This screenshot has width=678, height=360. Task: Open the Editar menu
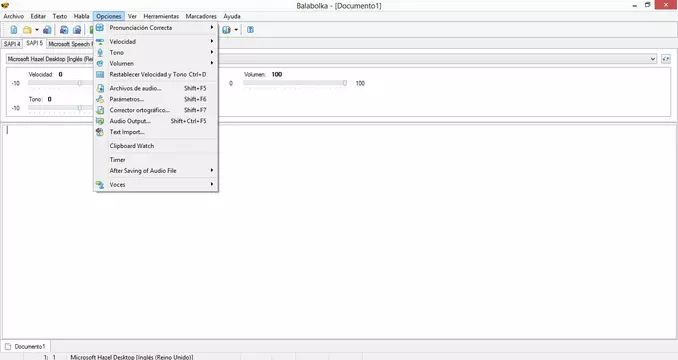coord(38,16)
